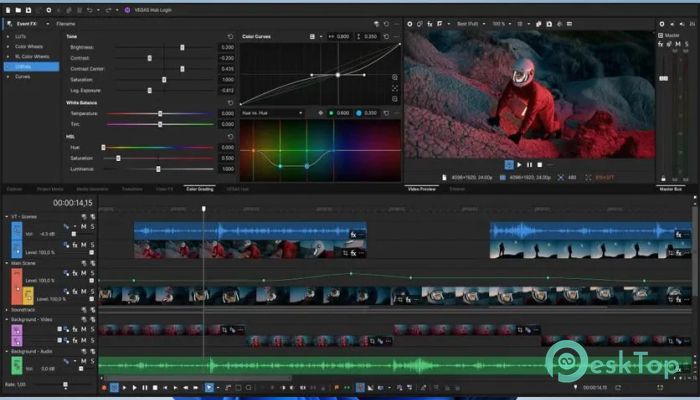Open video output FX in preview toolbar
Image resolution: width=700 pixels, height=400 pixels.
coord(429,24)
